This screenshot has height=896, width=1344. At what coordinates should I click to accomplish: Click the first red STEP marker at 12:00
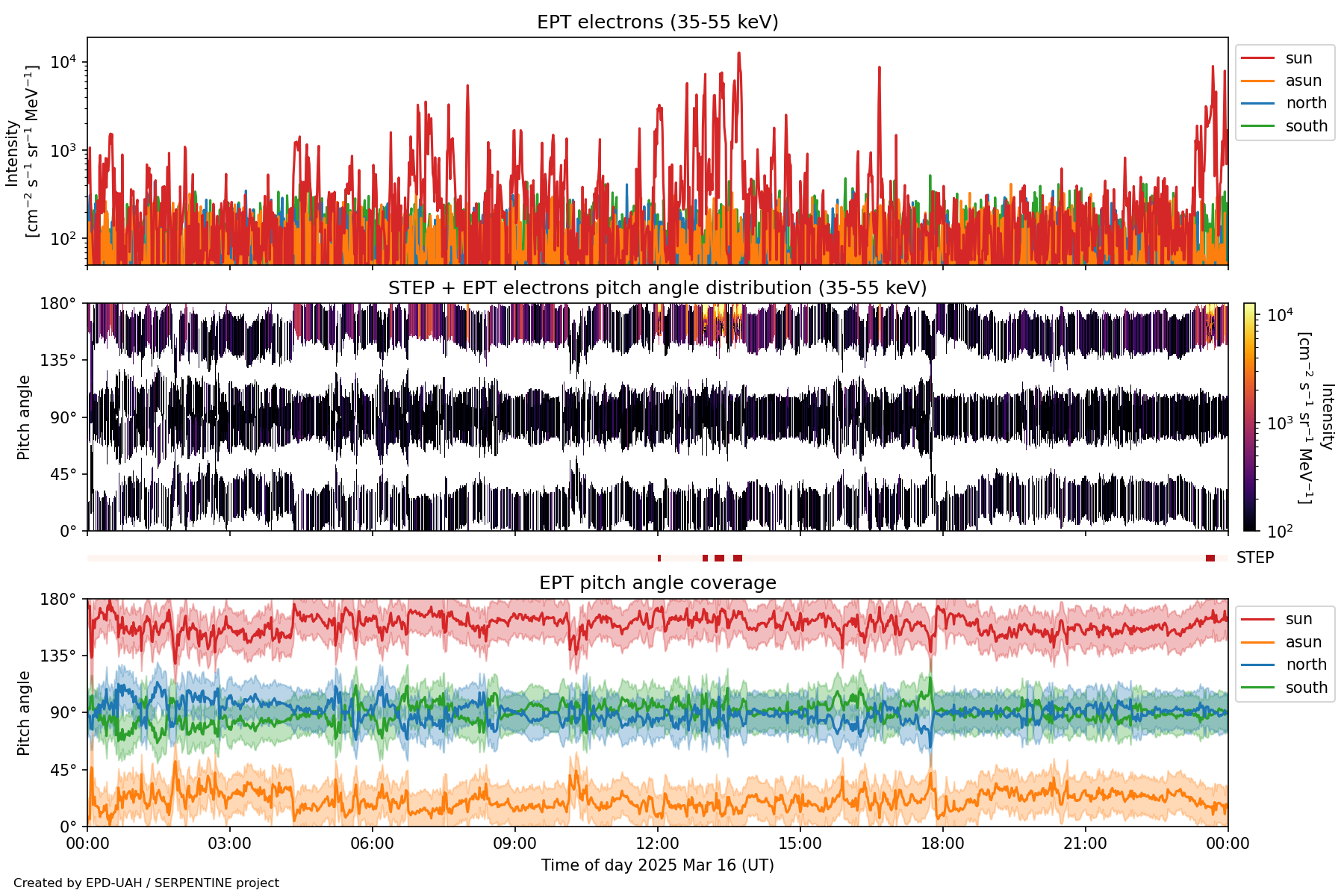tap(659, 559)
